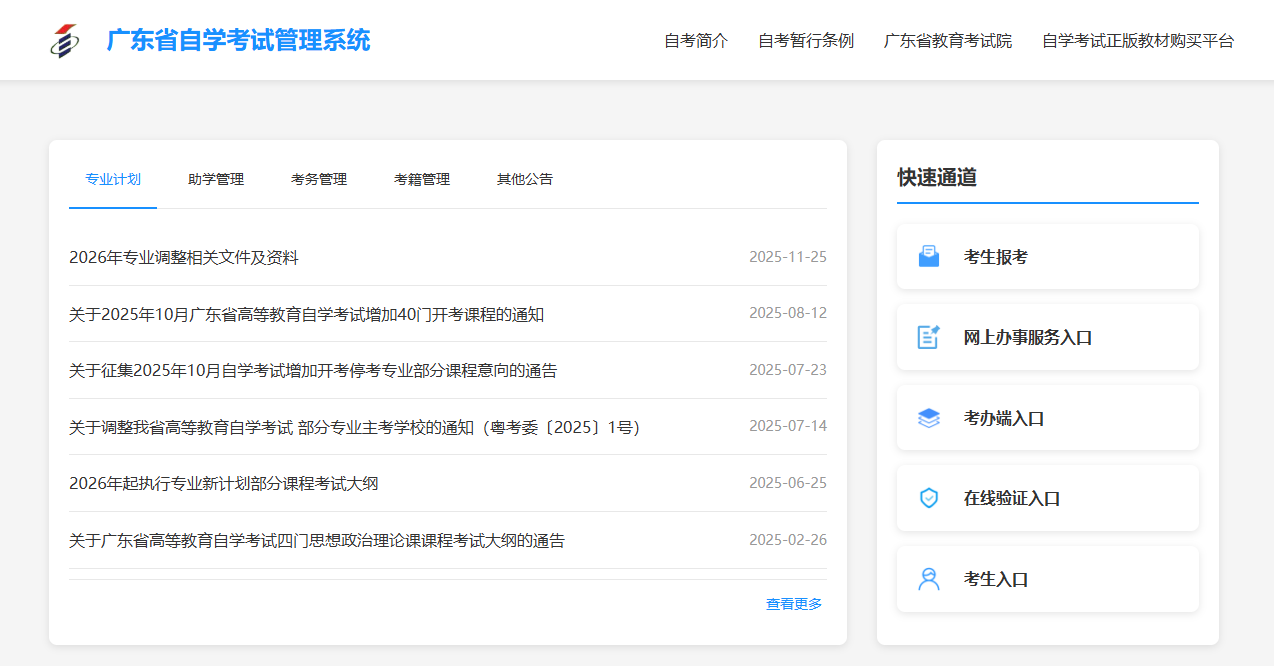Open 自学考试正版教材购买平台 link
1274x666 pixels.
[1138, 41]
